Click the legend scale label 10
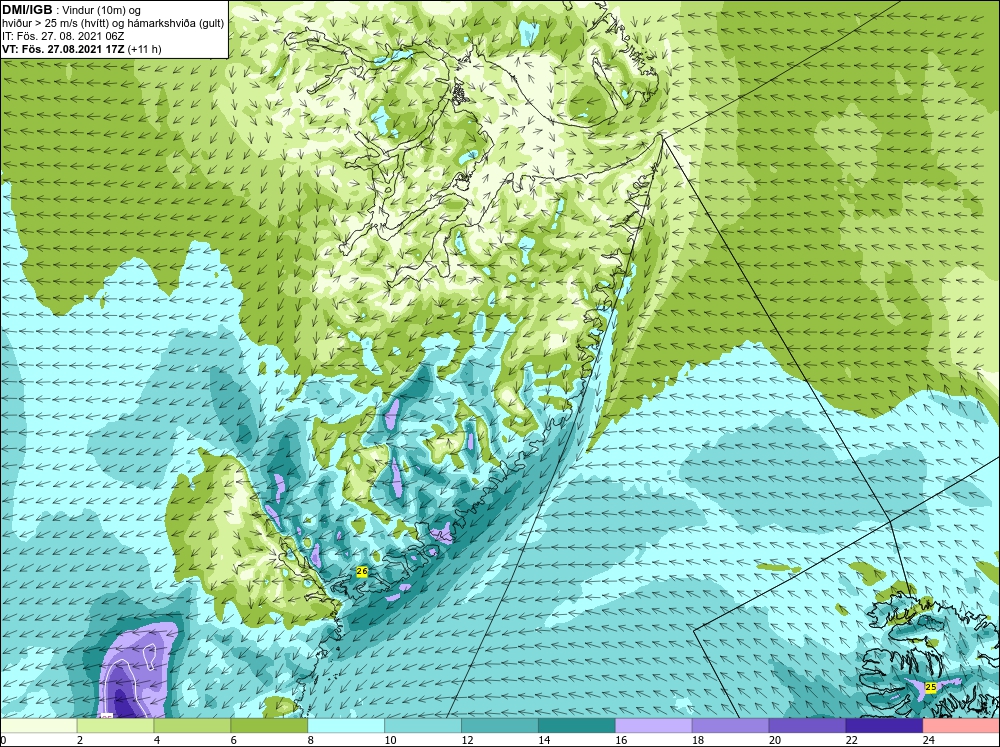1000x747 pixels. [390, 740]
